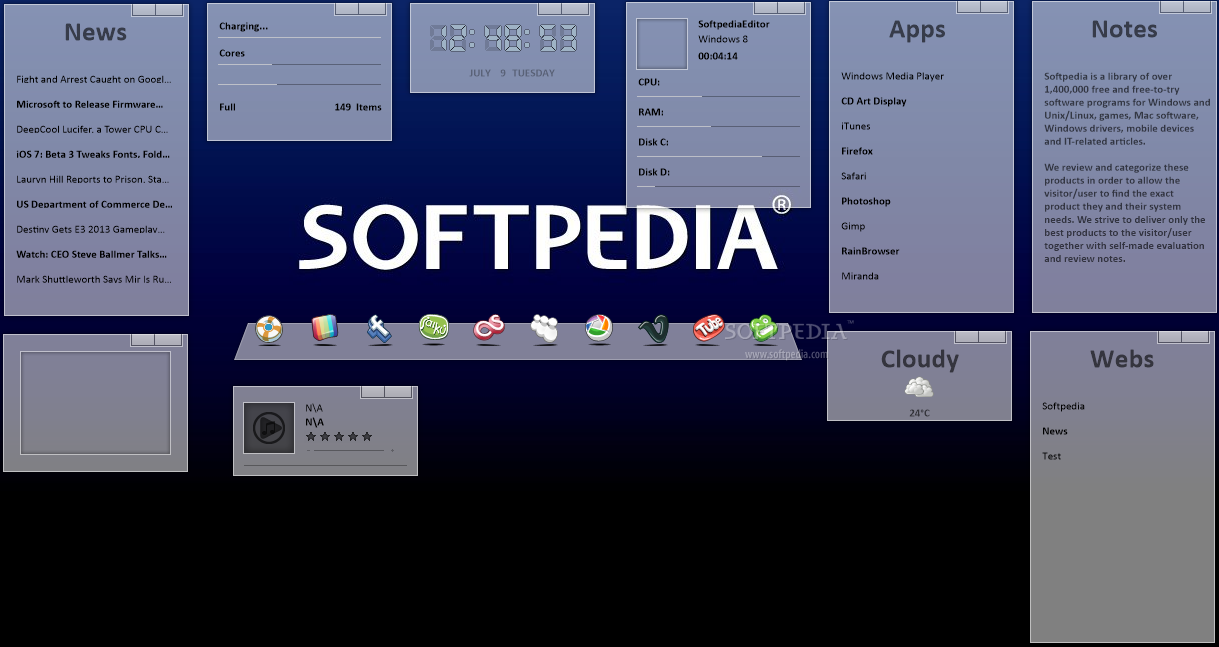1219x647 pixels.
Task: Click the 'Webs' widget title
Action: [1122, 359]
